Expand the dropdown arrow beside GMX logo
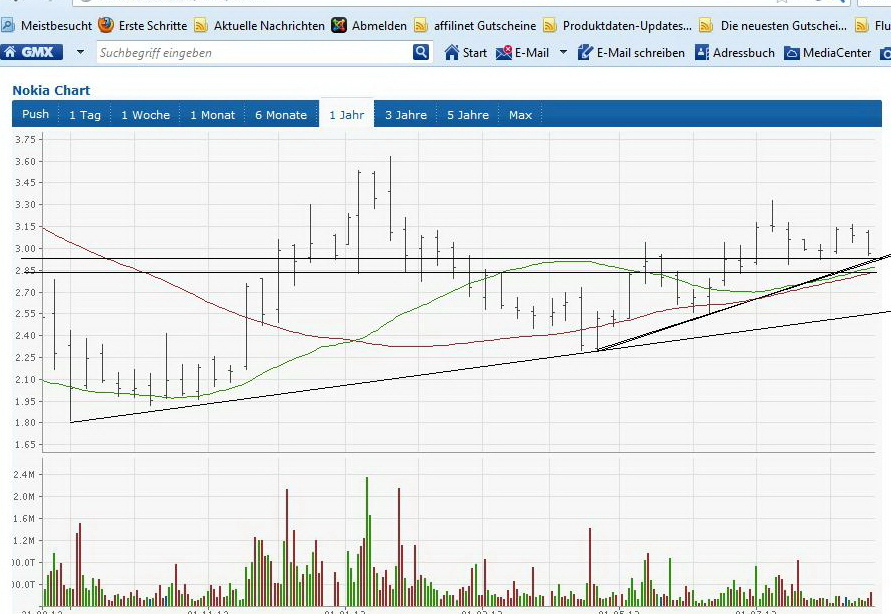Image resolution: width=891 pixels, height=614 pixels. (x=81, y=52)
